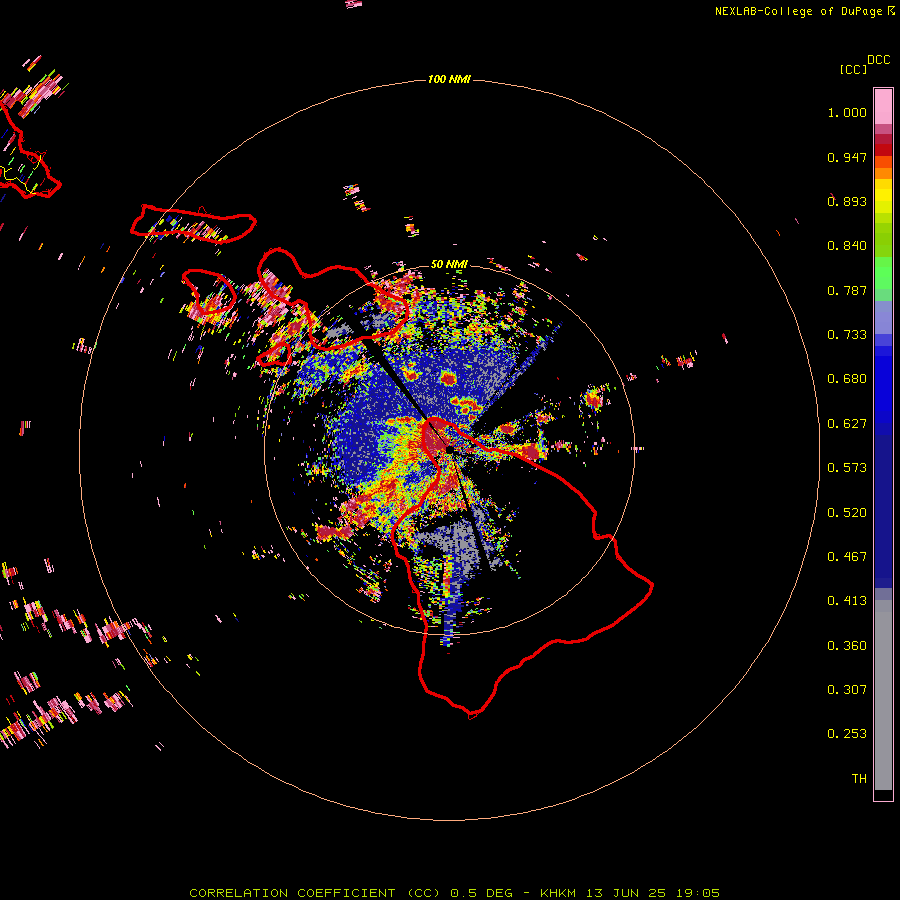Click the 0.627 legend value
This screenshot has height=900, width=900.
847,424
